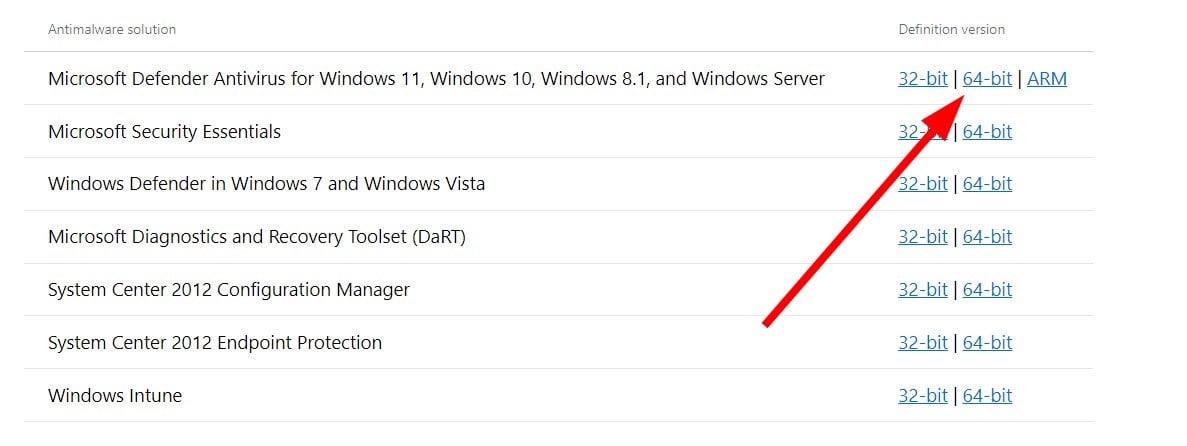Download 64-bit Microsoft Defender Antivirus definitions
This screenshot has width=1187, height=446.
987,78
